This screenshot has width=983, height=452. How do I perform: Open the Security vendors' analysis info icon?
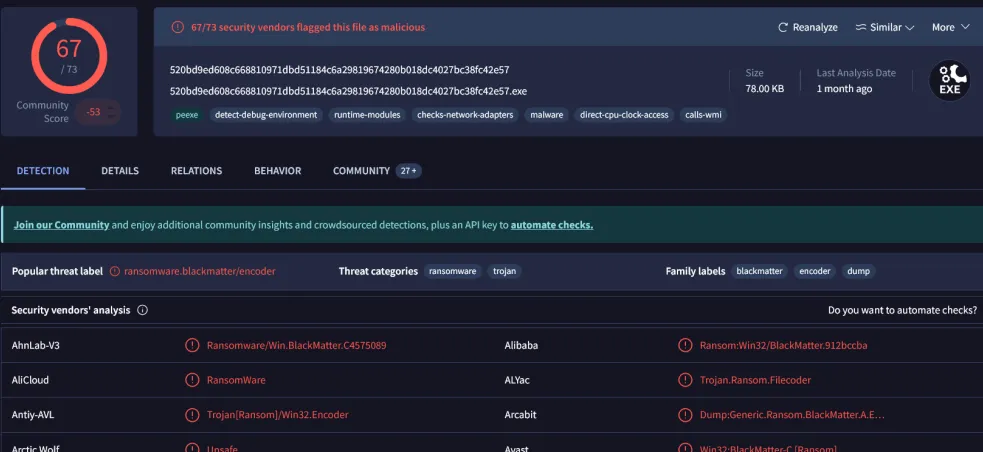coord(142,310)
